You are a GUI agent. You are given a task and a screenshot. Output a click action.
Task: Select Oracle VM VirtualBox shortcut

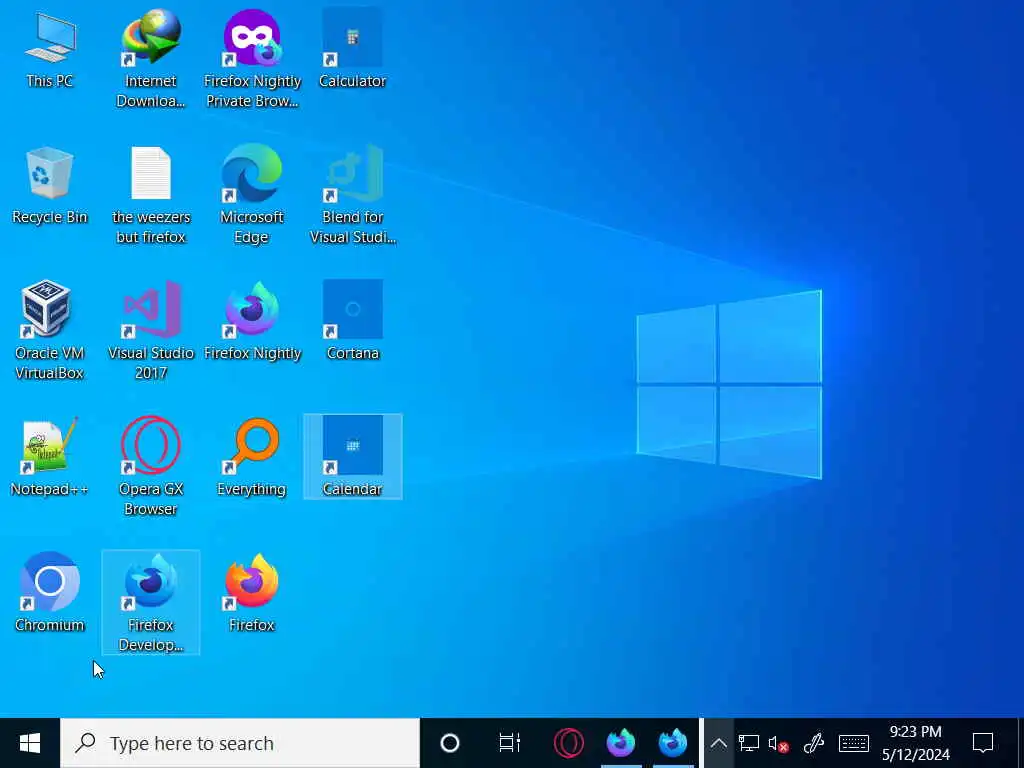pyautogui.click(x=50, y=330)
